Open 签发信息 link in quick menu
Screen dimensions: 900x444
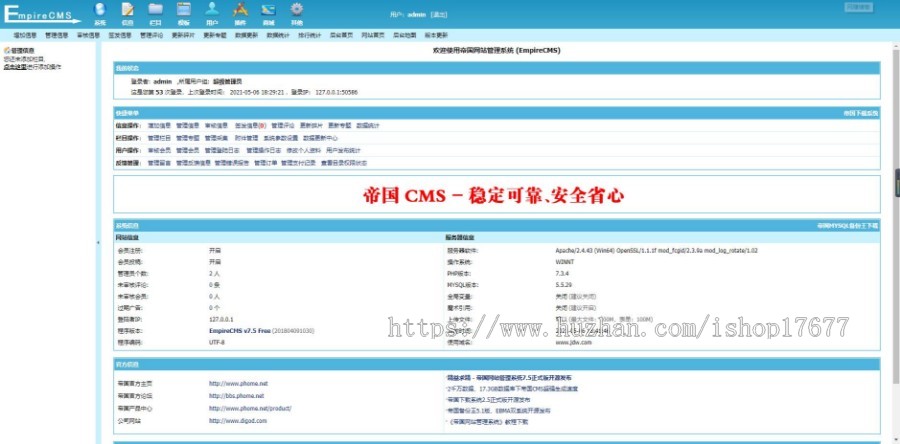point(250,126)
